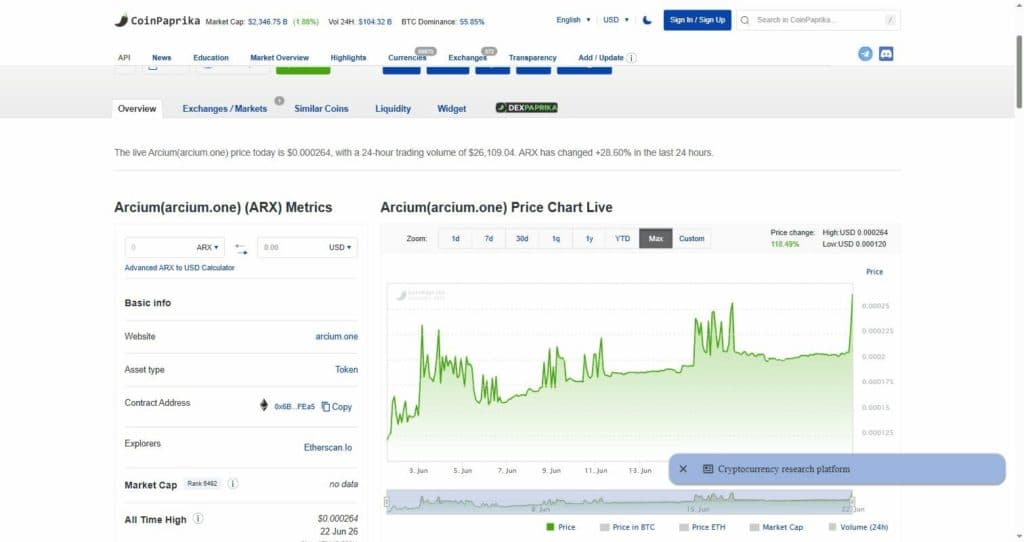
Task: Click the 0x6B...FEa5 contract address
Action: (295, 406)
